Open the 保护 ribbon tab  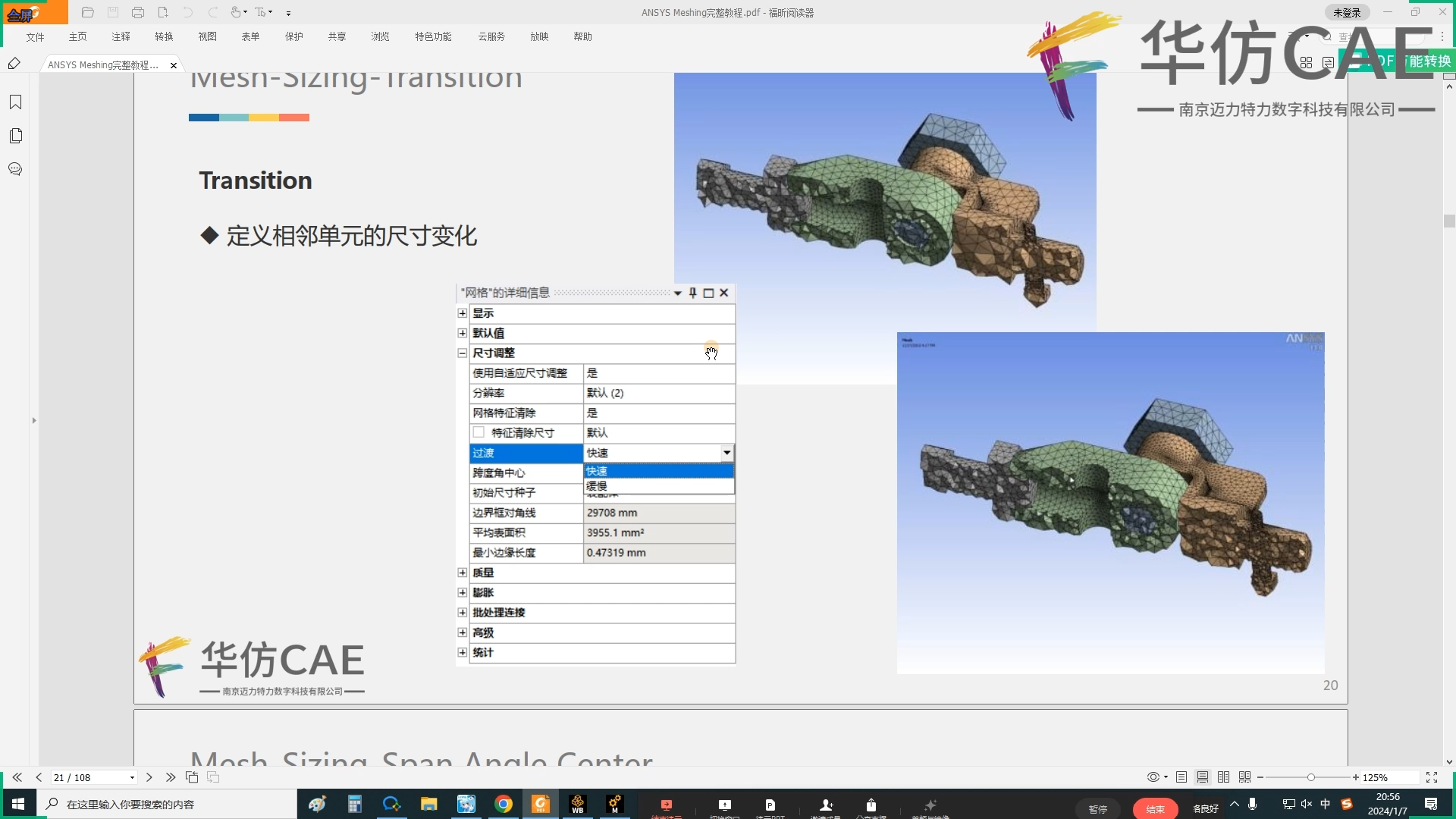(294, 36)
